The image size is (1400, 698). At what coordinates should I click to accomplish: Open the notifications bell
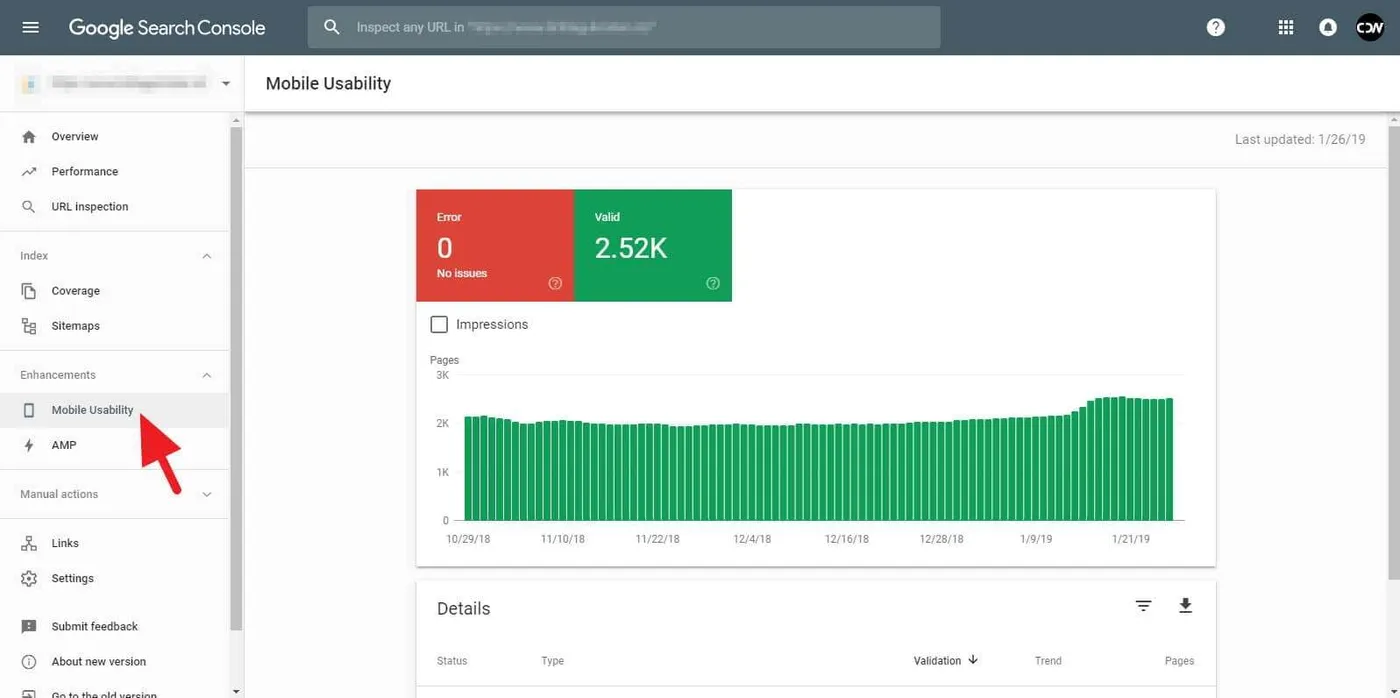[1328, 27]
